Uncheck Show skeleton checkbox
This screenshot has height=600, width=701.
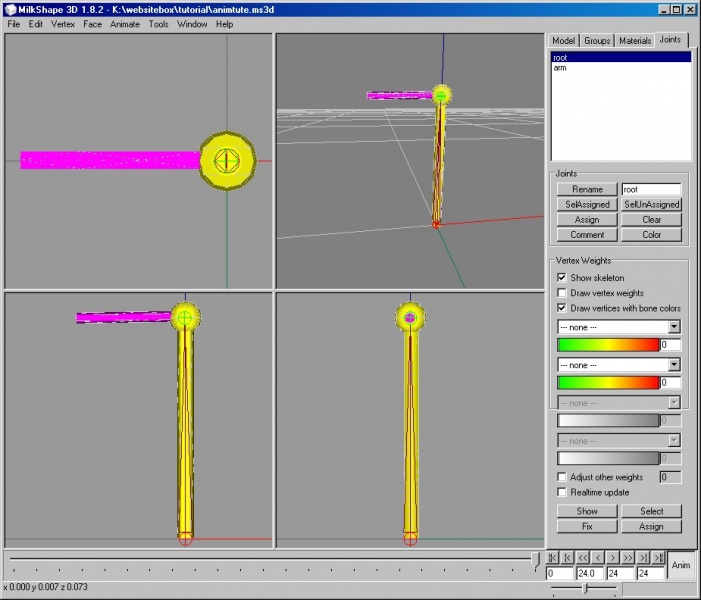click(562, 278)
